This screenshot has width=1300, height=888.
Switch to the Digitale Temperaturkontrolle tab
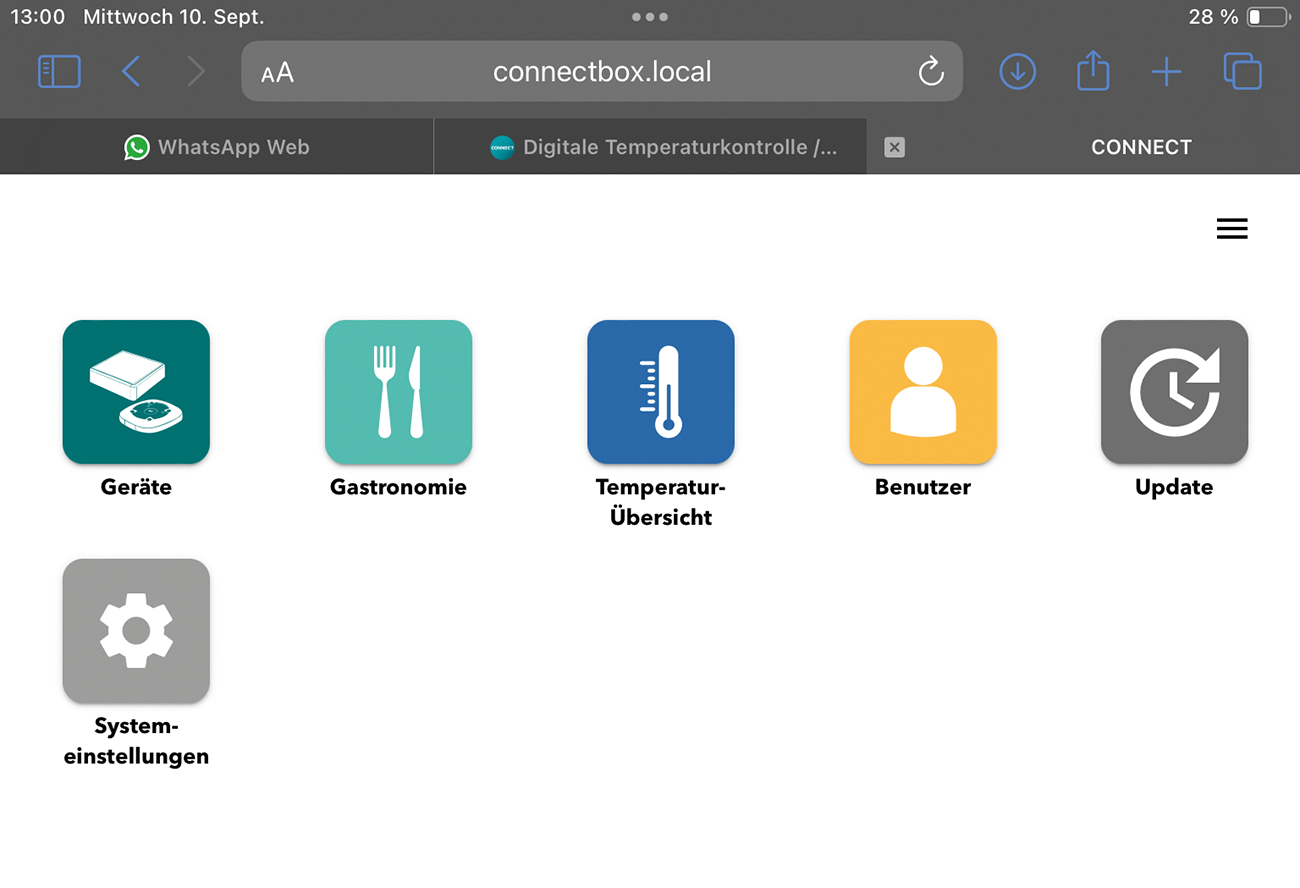tap(663, 147)
